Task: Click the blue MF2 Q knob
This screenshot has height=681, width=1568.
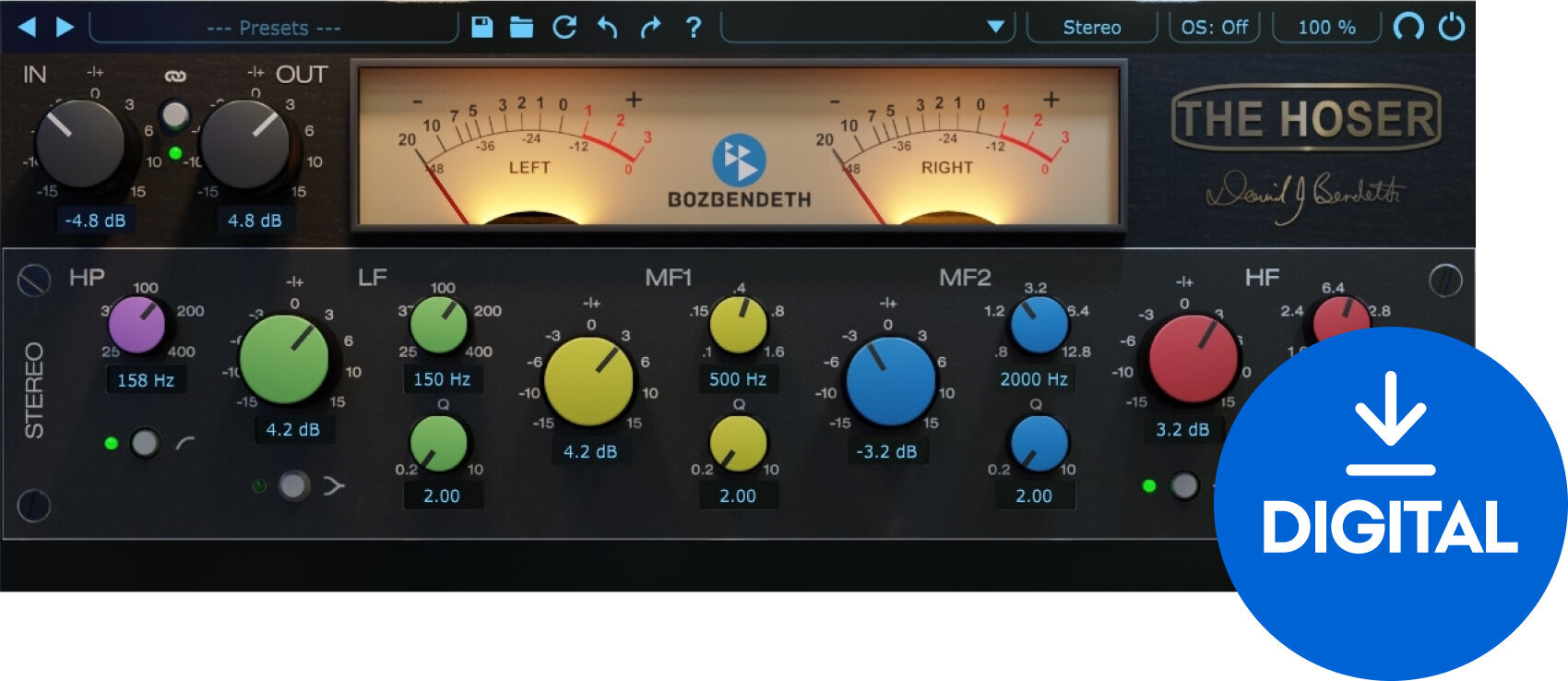Action: [x=1039, y=443]
